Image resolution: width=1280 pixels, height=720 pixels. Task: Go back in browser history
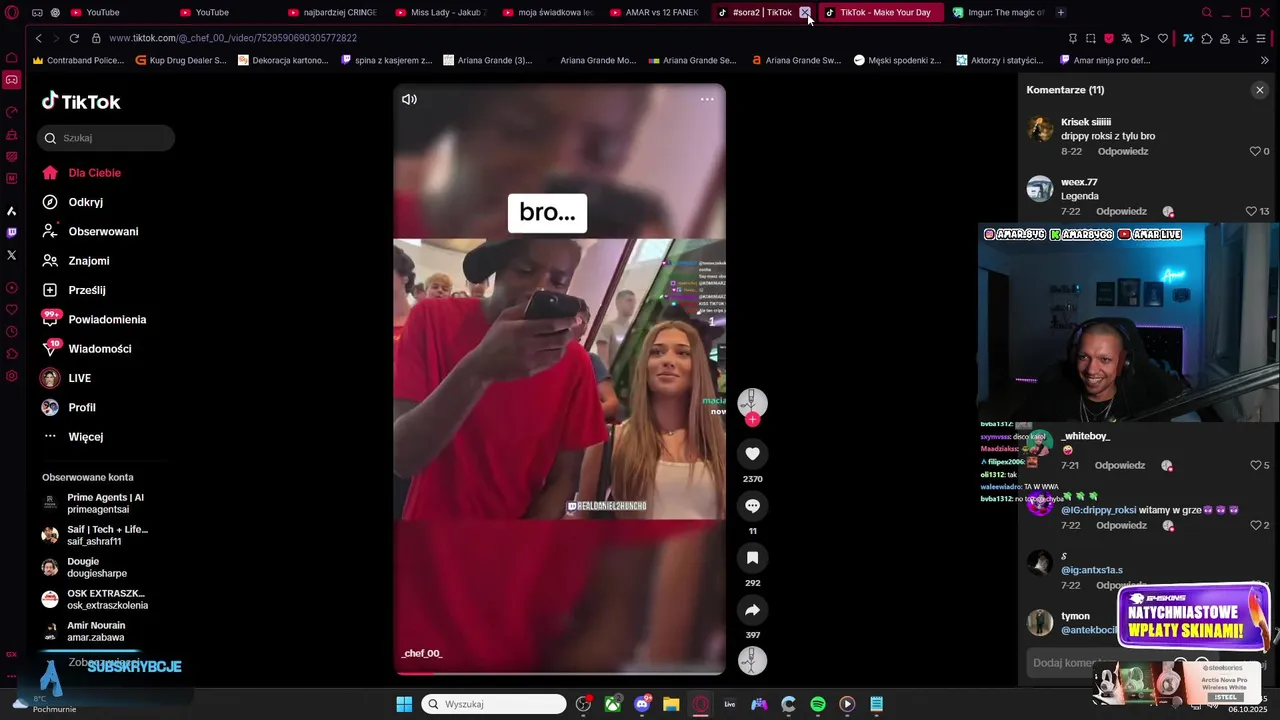coord(38,38)
